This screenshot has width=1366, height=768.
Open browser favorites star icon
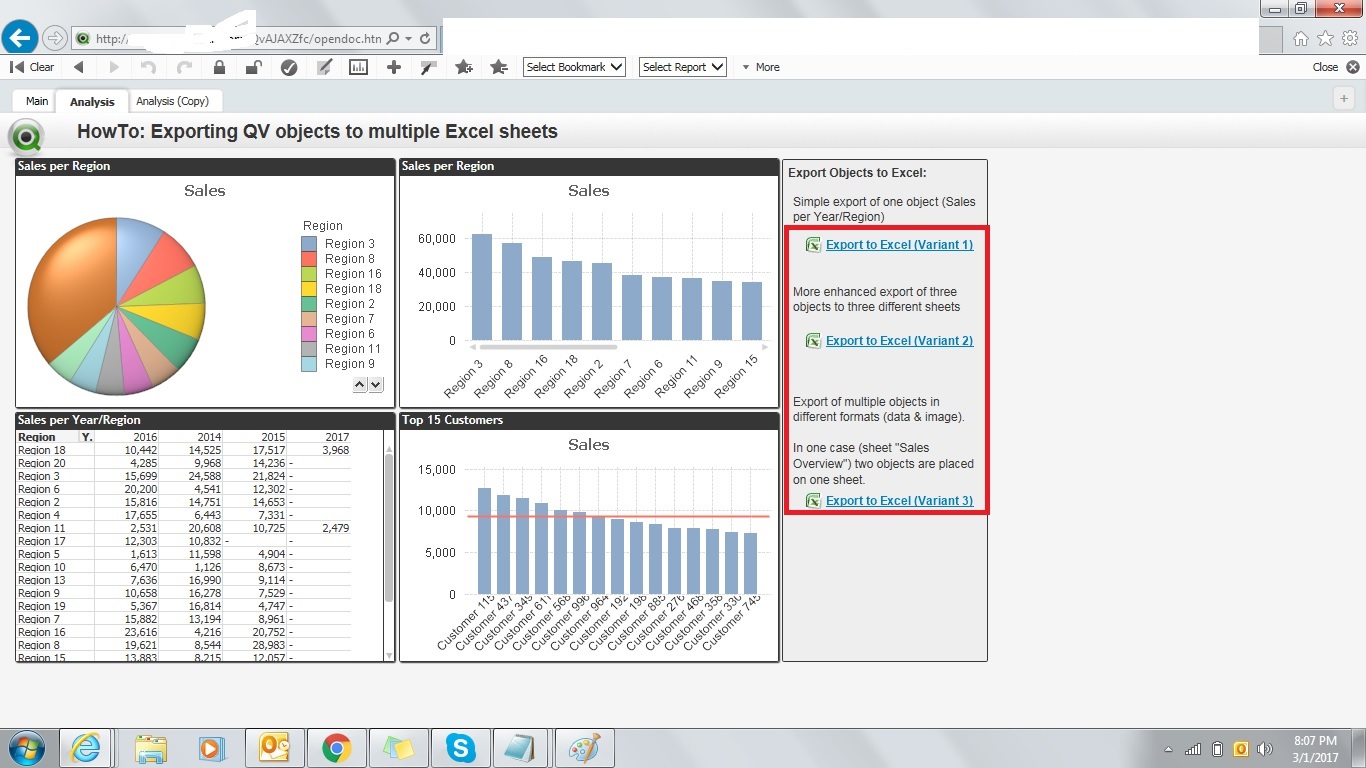pyautogui.click(x=1325, y=38)
